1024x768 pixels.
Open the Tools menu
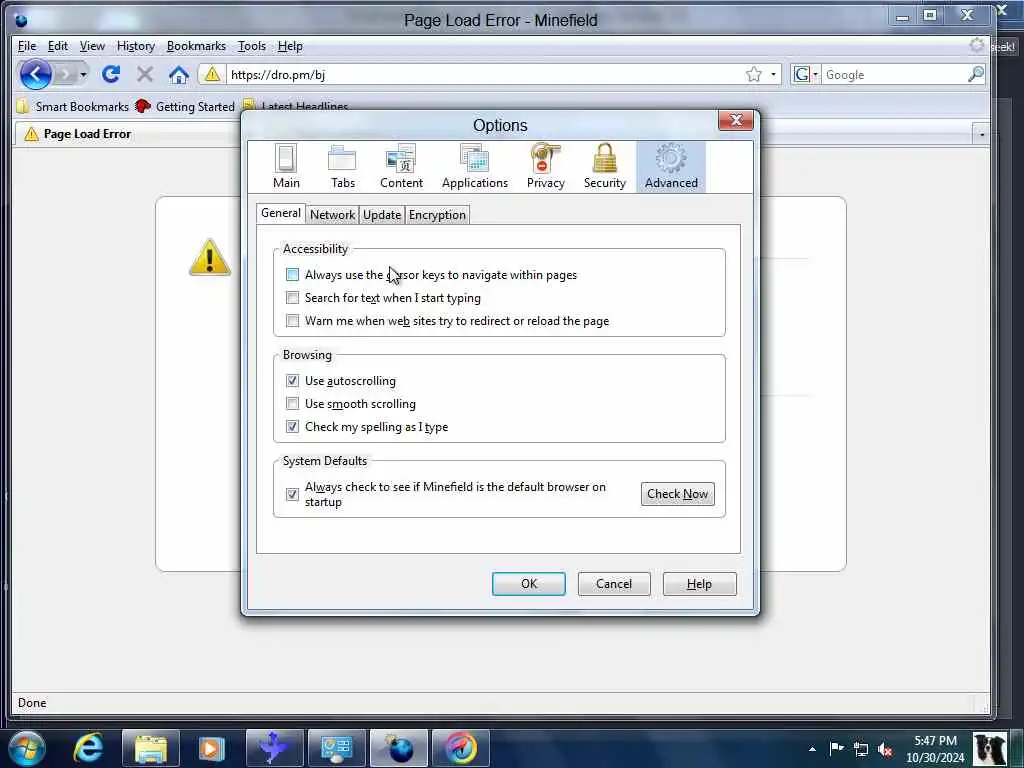pos(251,46)
